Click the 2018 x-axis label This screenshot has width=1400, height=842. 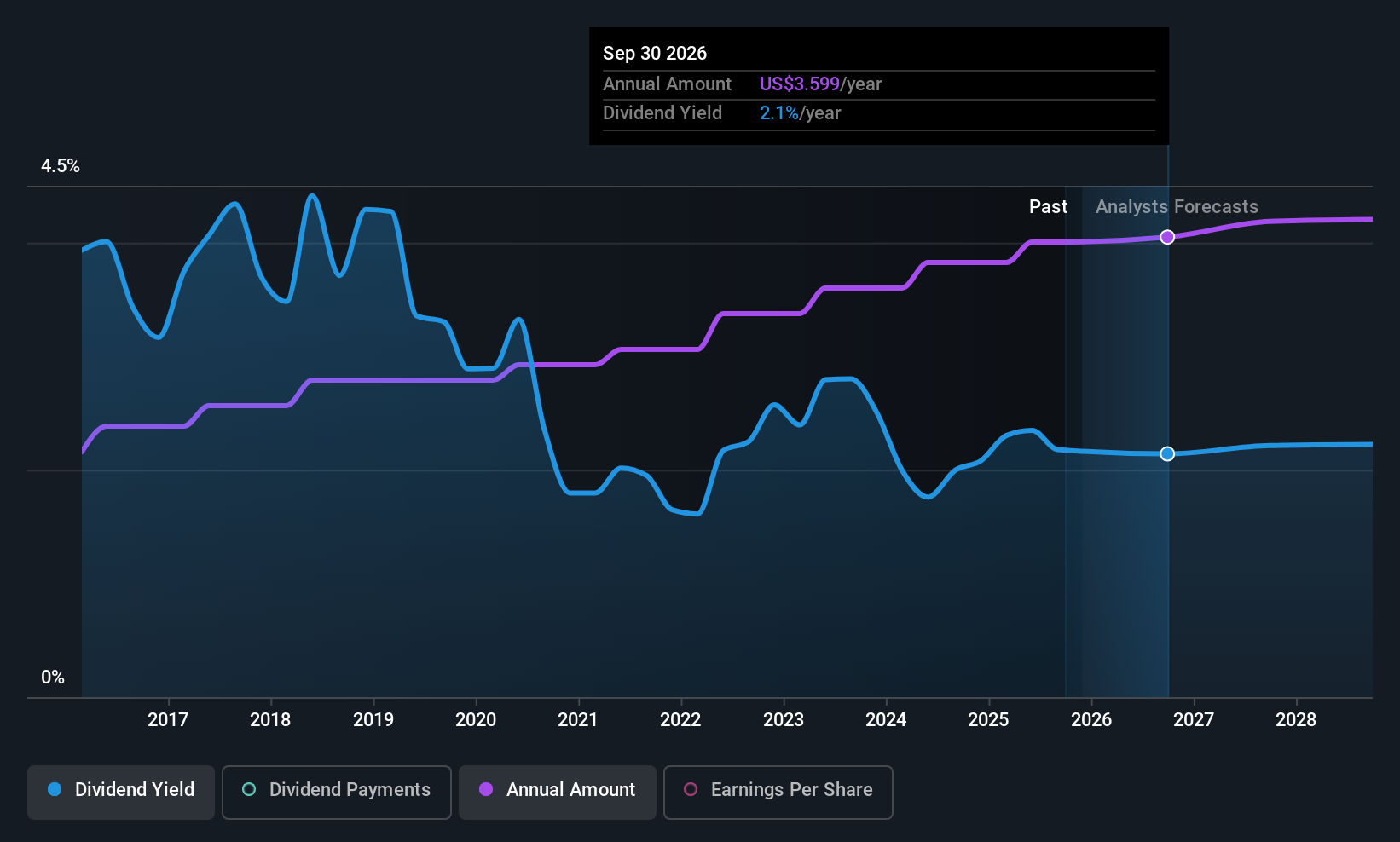pos(270,720)
